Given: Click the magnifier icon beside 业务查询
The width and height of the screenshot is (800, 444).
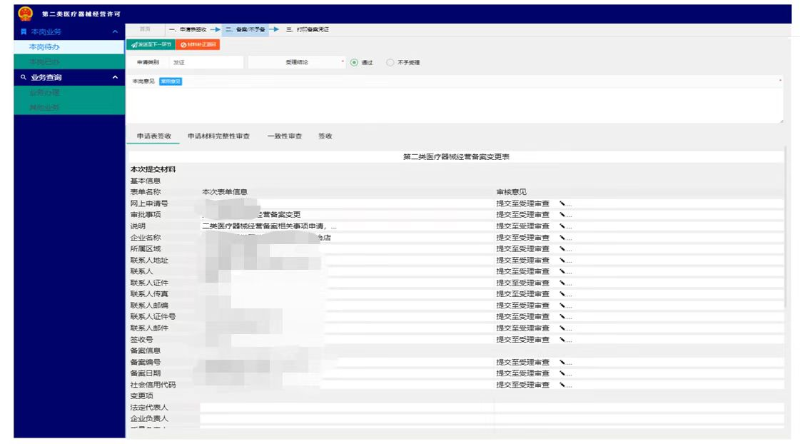Looking at the screenshot, I should [23, 78].
